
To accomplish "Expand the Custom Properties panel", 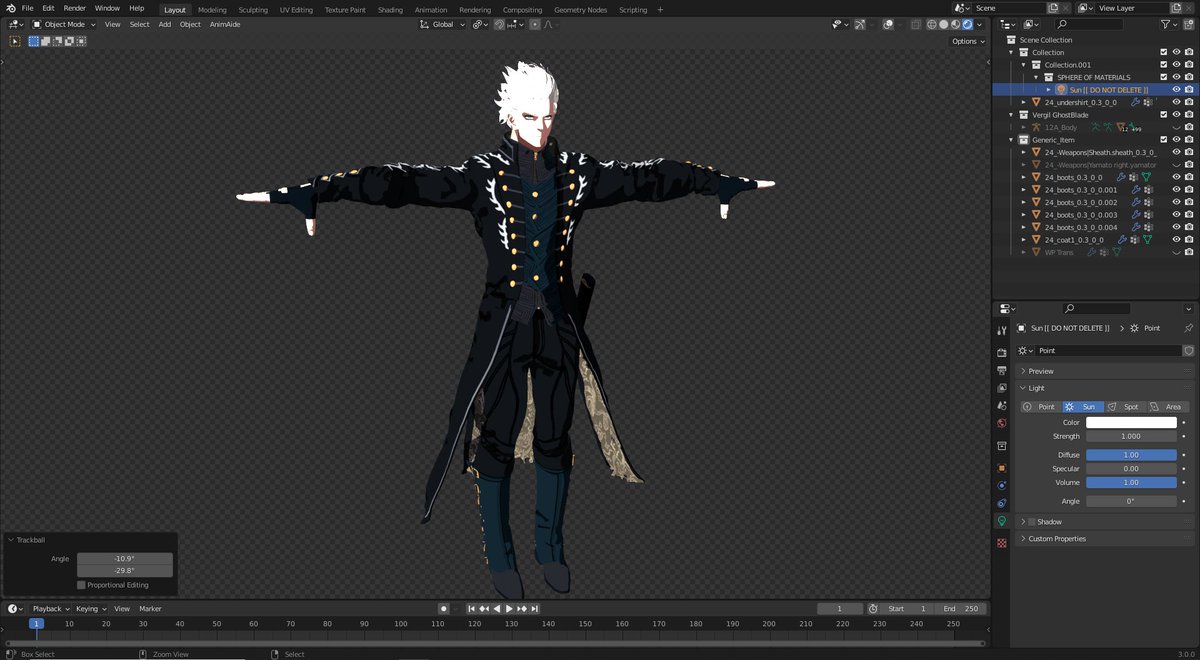I will [1023, 538].
